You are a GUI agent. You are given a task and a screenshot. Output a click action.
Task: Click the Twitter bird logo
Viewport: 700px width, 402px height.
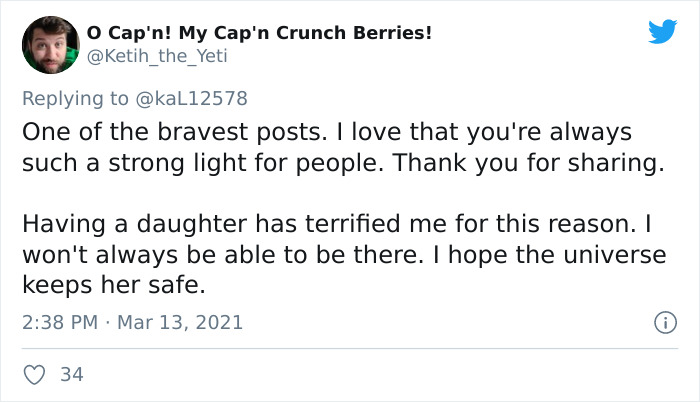point(662,32)
